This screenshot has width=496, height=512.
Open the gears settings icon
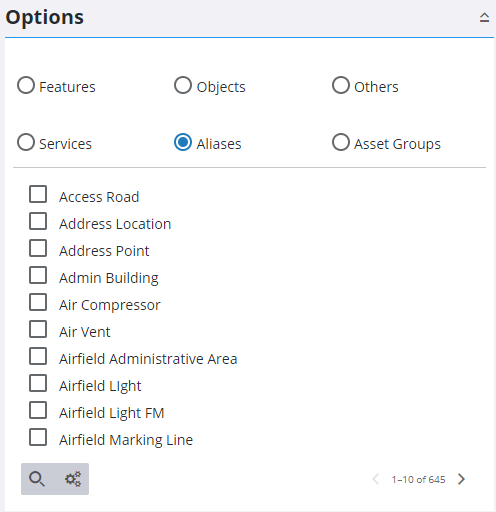73,479
